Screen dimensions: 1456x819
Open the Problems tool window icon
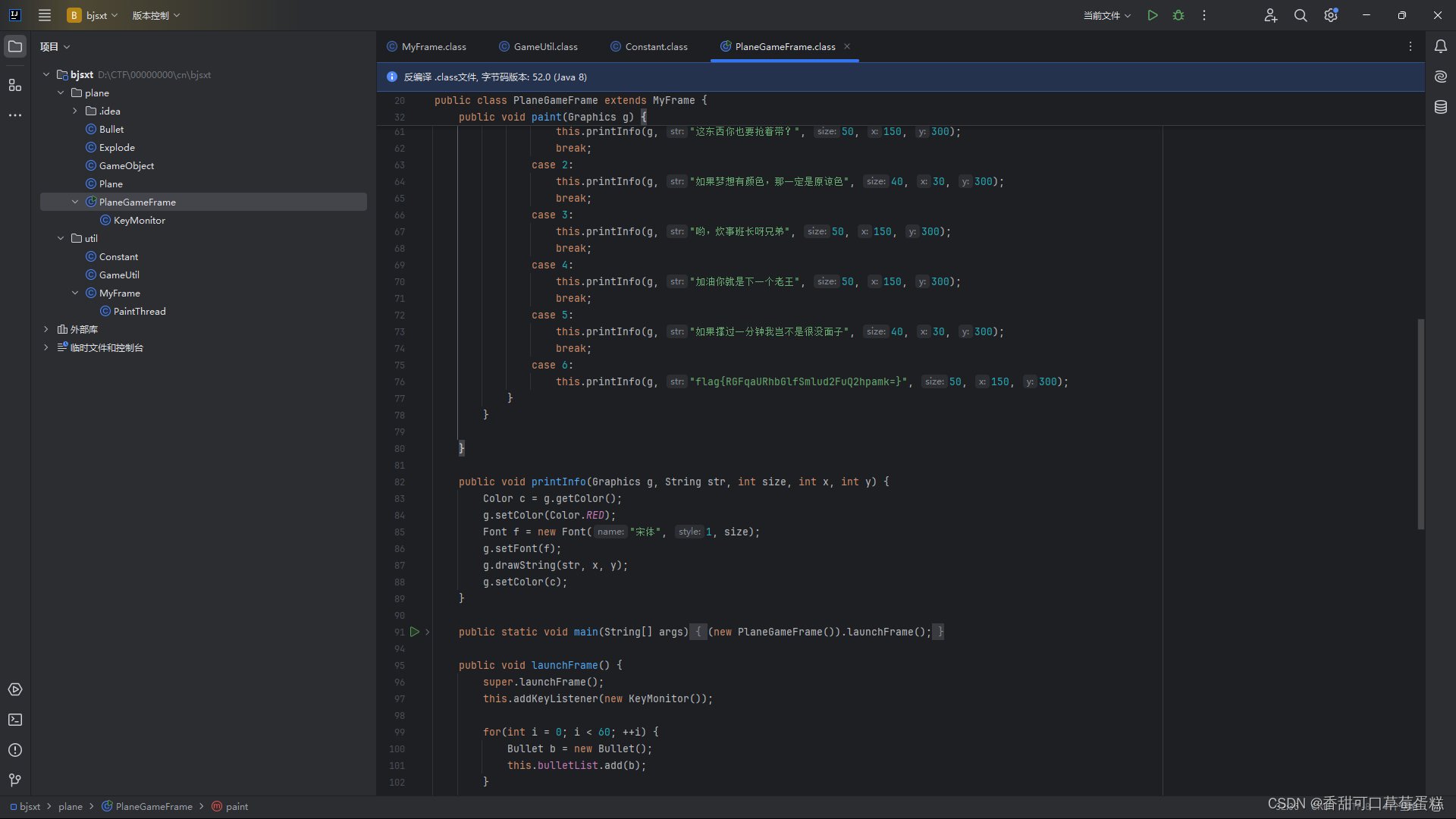point(15,750)
